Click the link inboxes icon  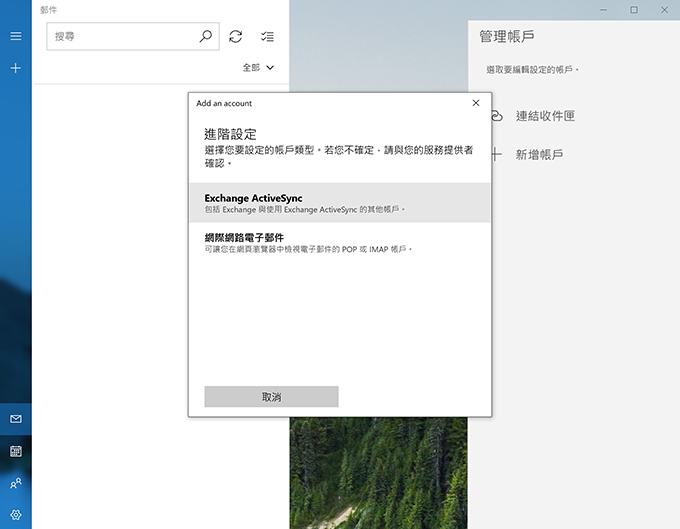(x=497, y=116)
